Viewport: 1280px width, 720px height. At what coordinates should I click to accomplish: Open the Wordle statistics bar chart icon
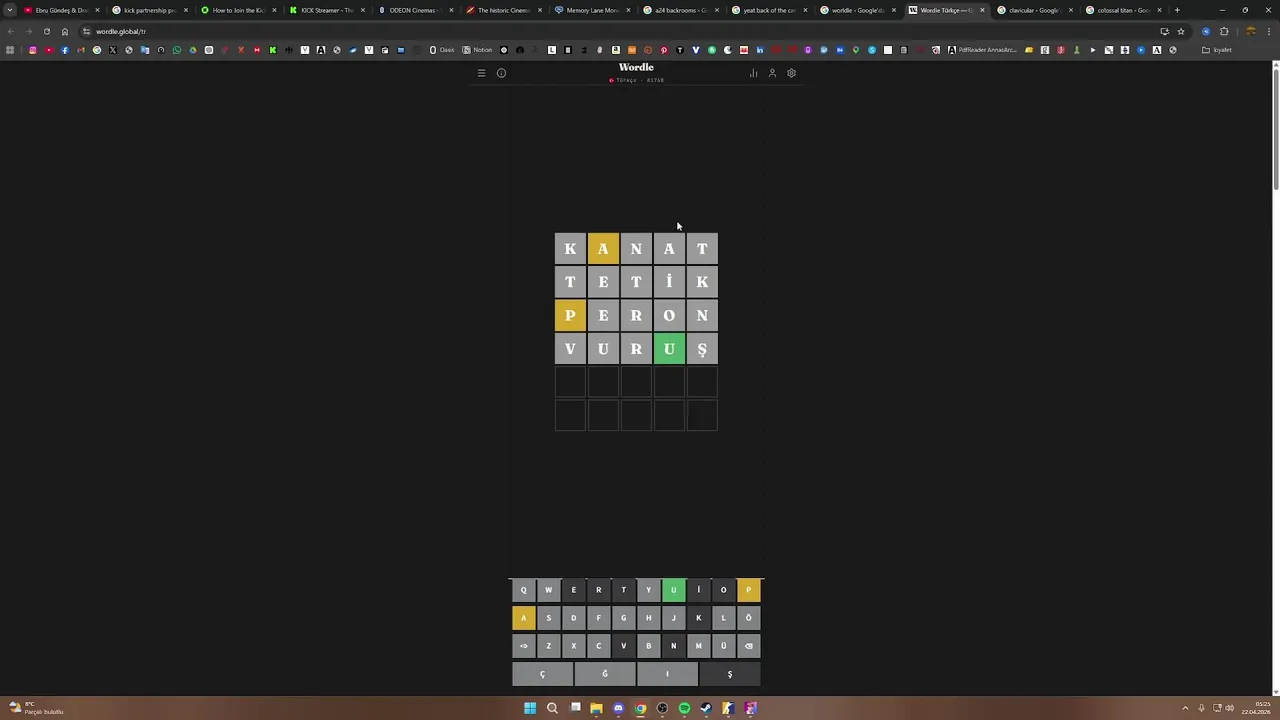[x=753, y=73]
